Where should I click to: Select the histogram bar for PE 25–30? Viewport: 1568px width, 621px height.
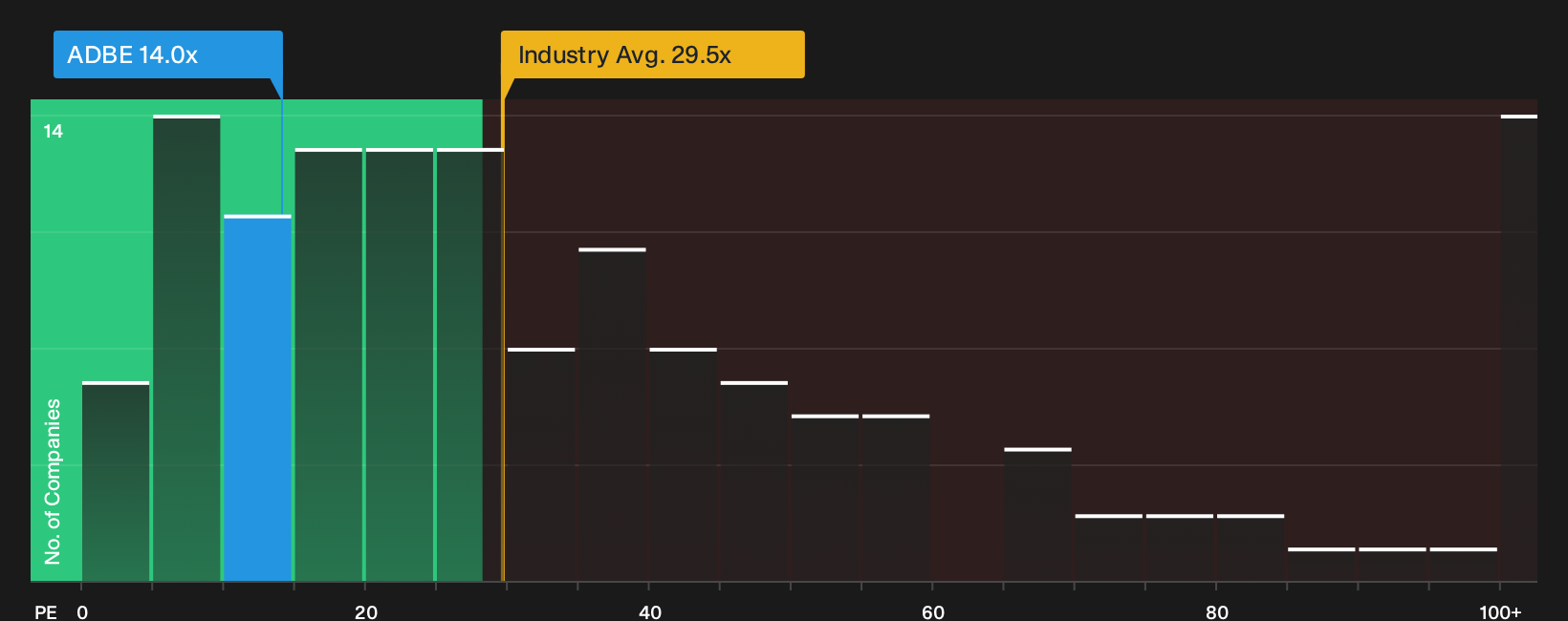coord(470,365)
